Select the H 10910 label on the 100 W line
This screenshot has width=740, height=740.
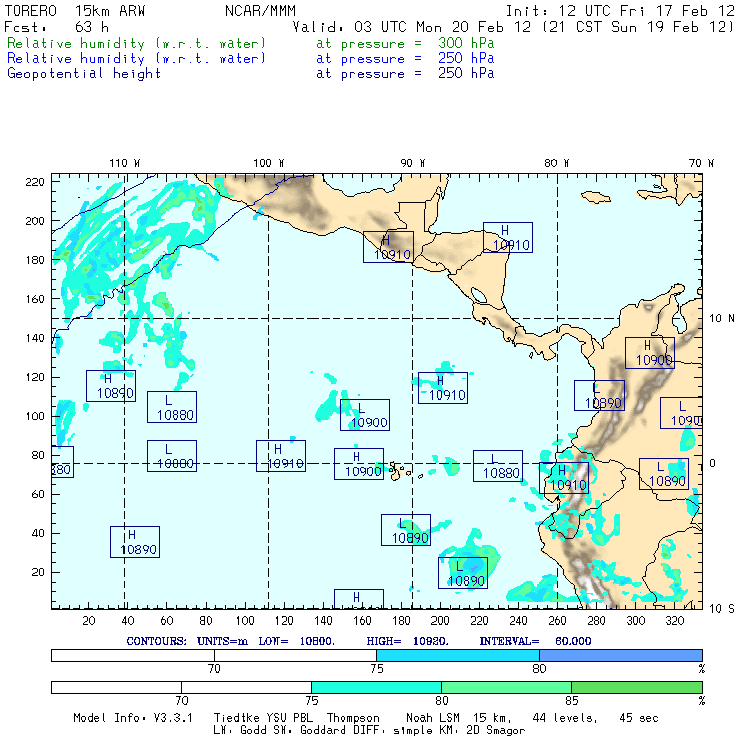click(x=281, y=456)
